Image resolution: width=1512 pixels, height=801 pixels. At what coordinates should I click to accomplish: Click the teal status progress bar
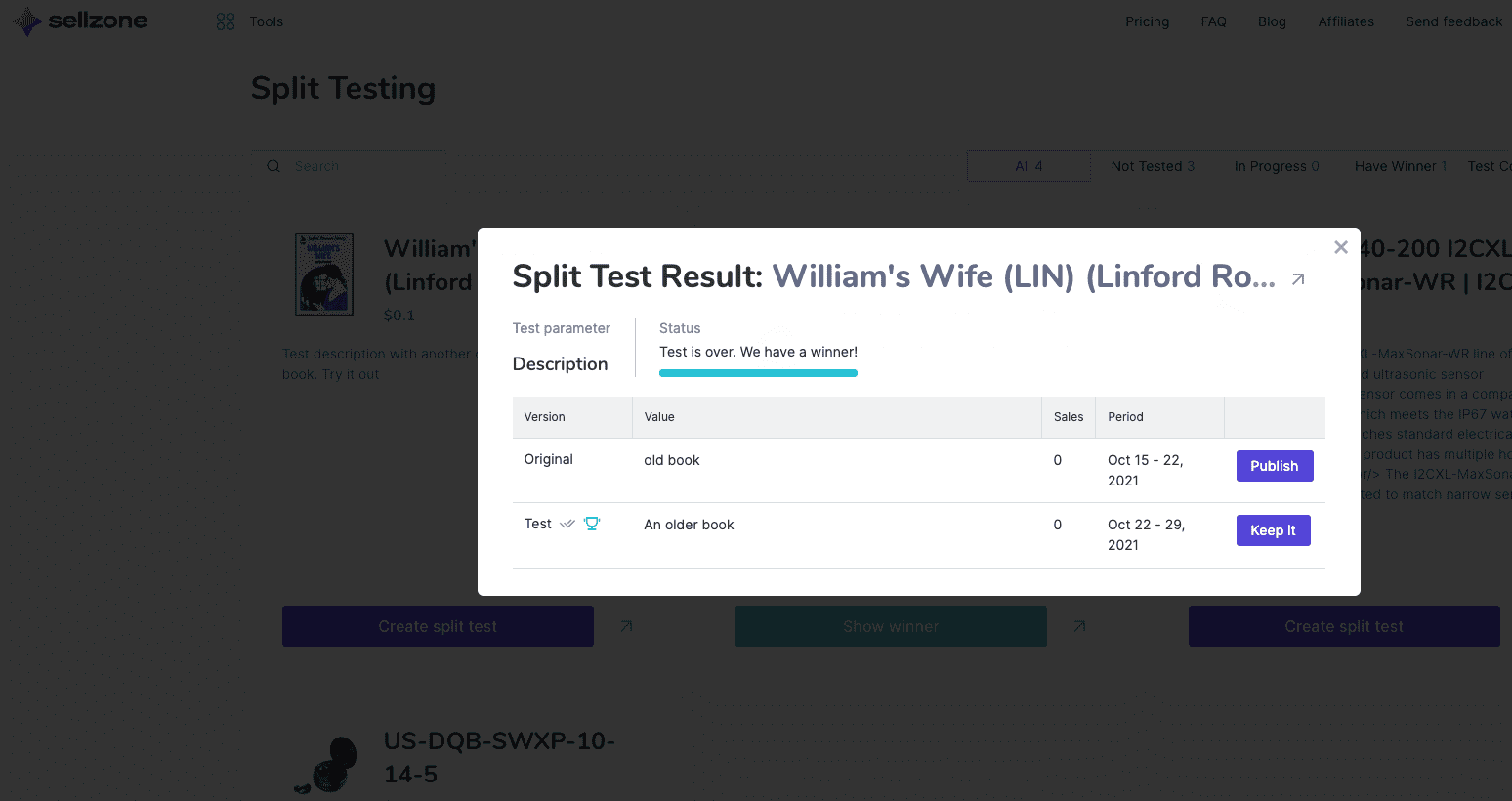[x=758, y=373]
